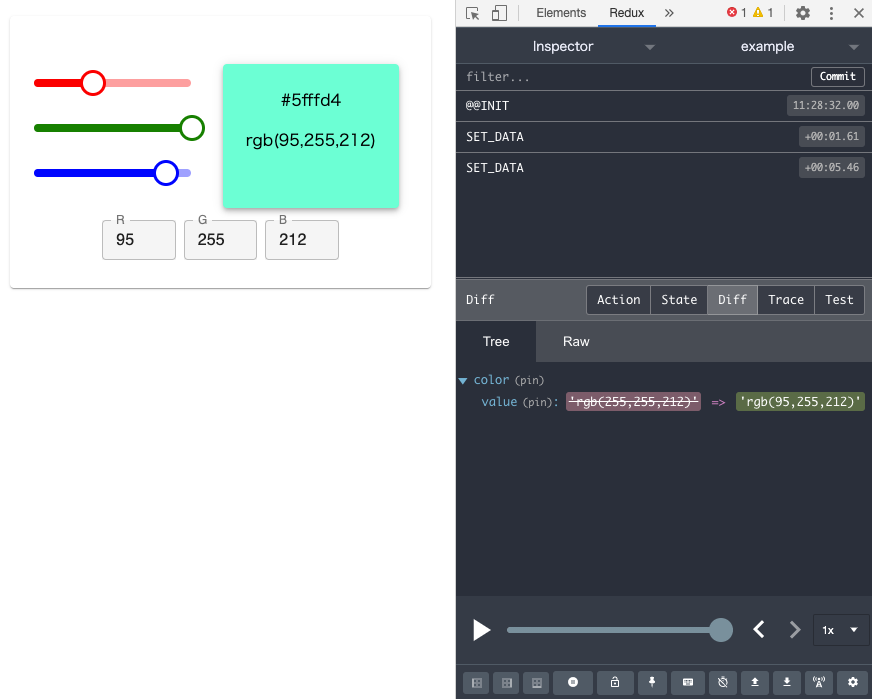Pin the value key

[539, 402]
